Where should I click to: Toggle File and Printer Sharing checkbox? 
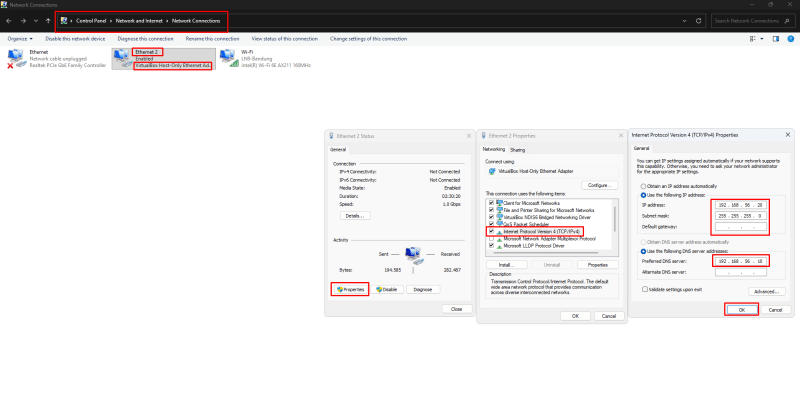click(491, 210)
